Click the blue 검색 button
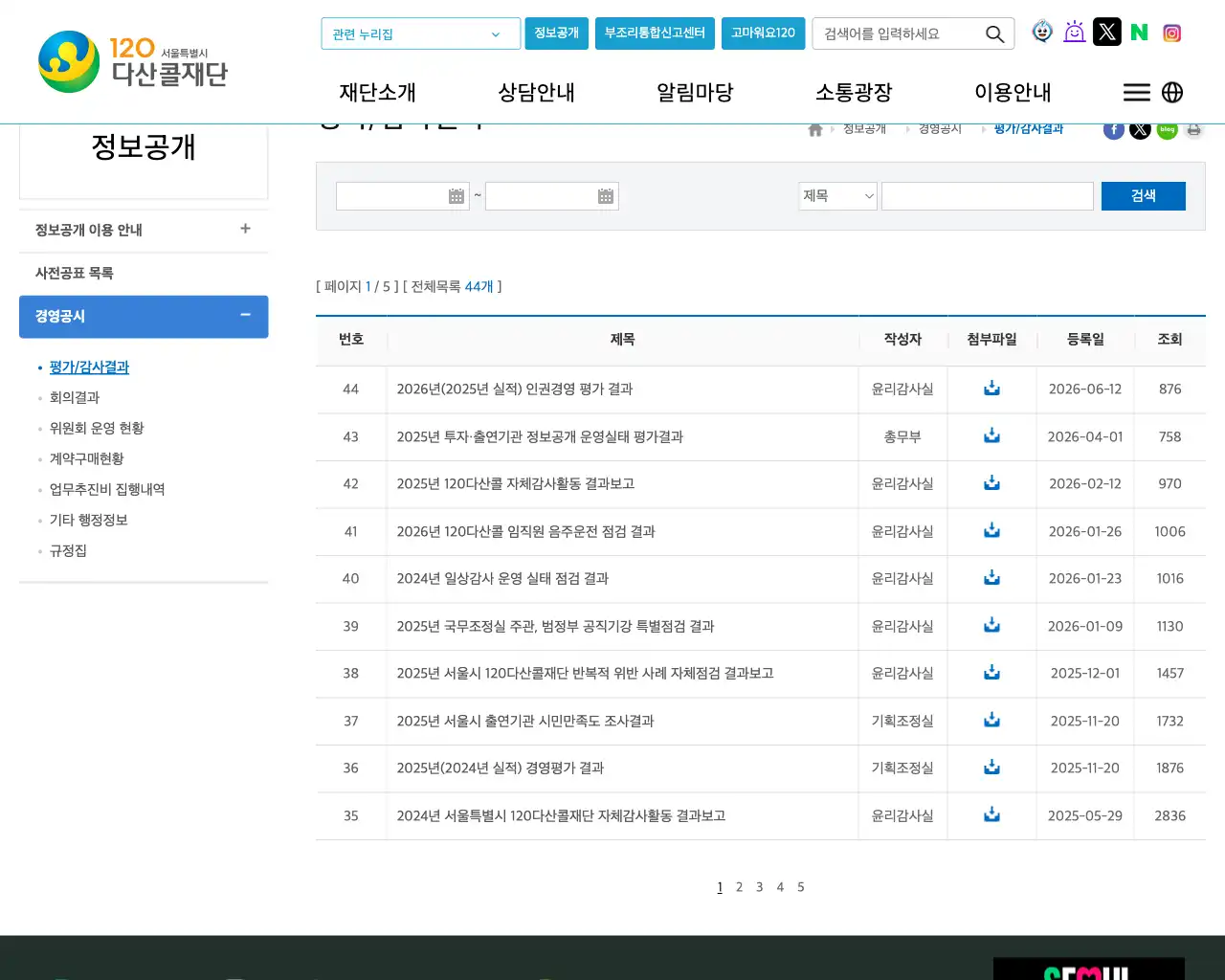 point(1144,196)
